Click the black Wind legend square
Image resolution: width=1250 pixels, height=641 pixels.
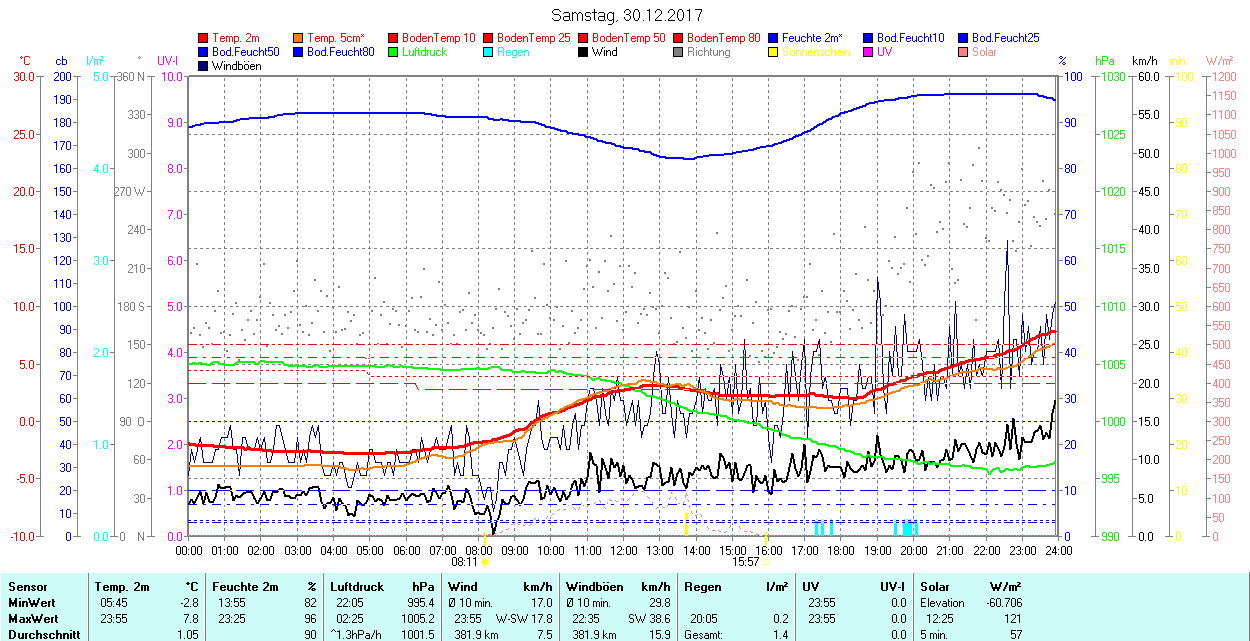pyautogui.click(x=584, y=52)
